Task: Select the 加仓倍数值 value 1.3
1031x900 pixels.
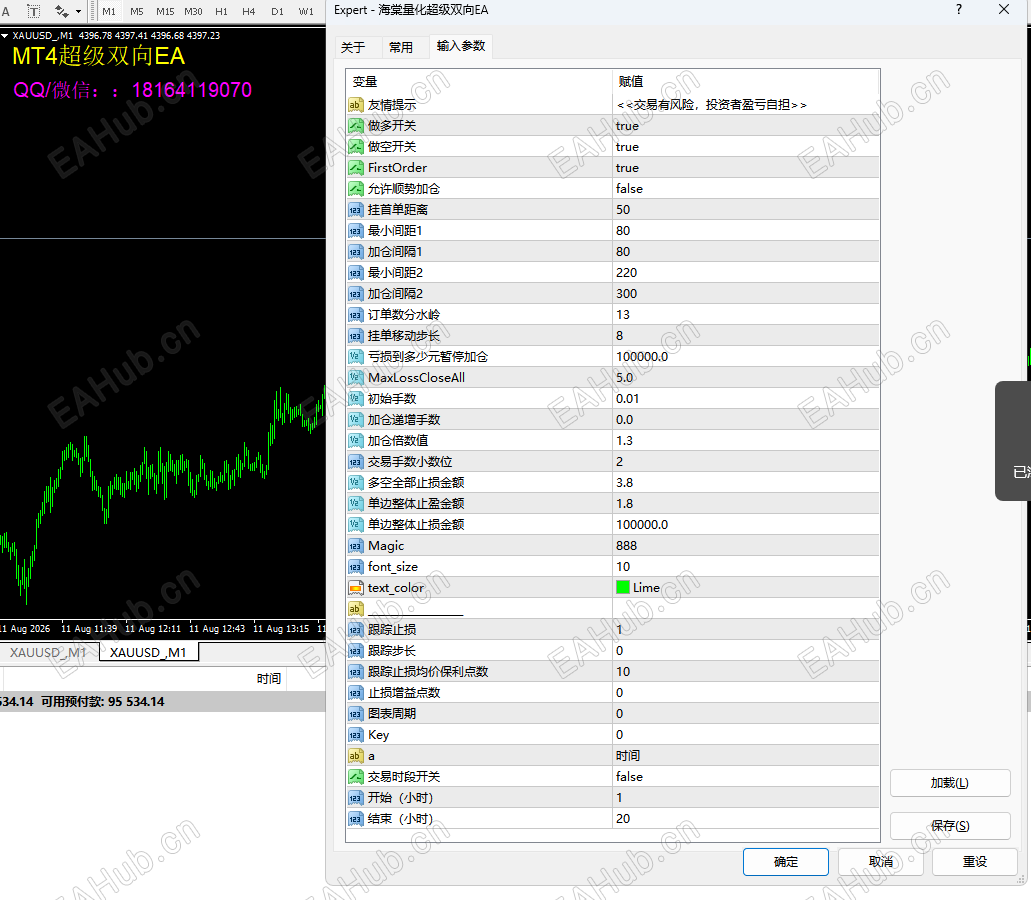Action: coord(746,440)
